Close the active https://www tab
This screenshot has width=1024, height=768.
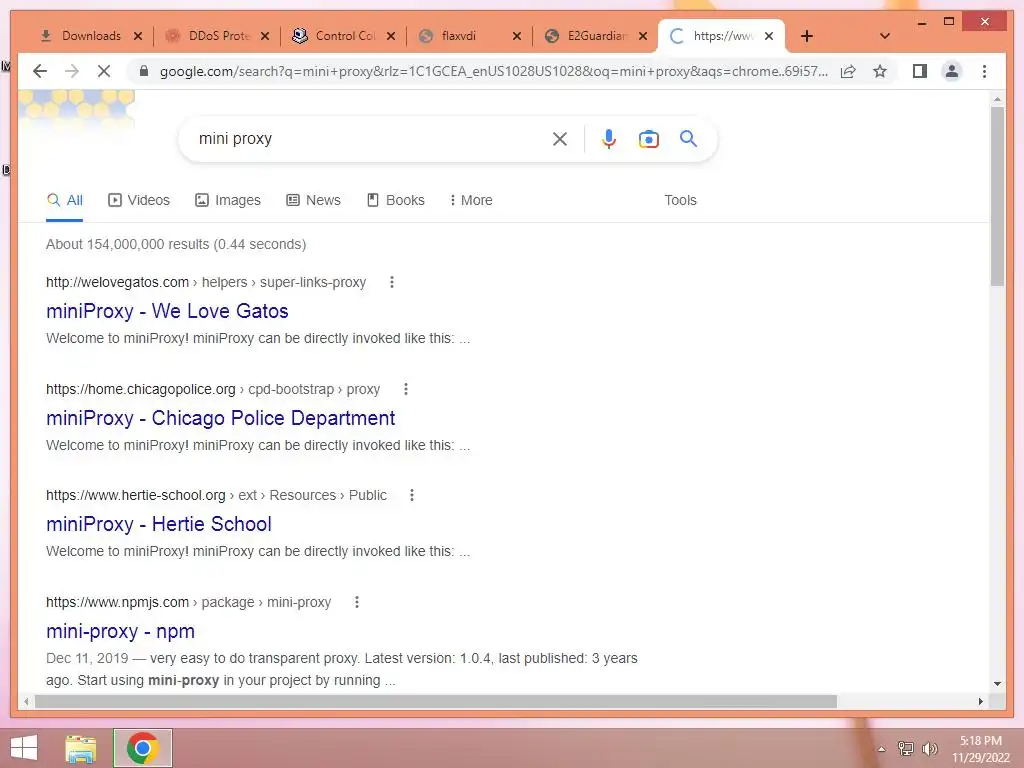point(769,36)
